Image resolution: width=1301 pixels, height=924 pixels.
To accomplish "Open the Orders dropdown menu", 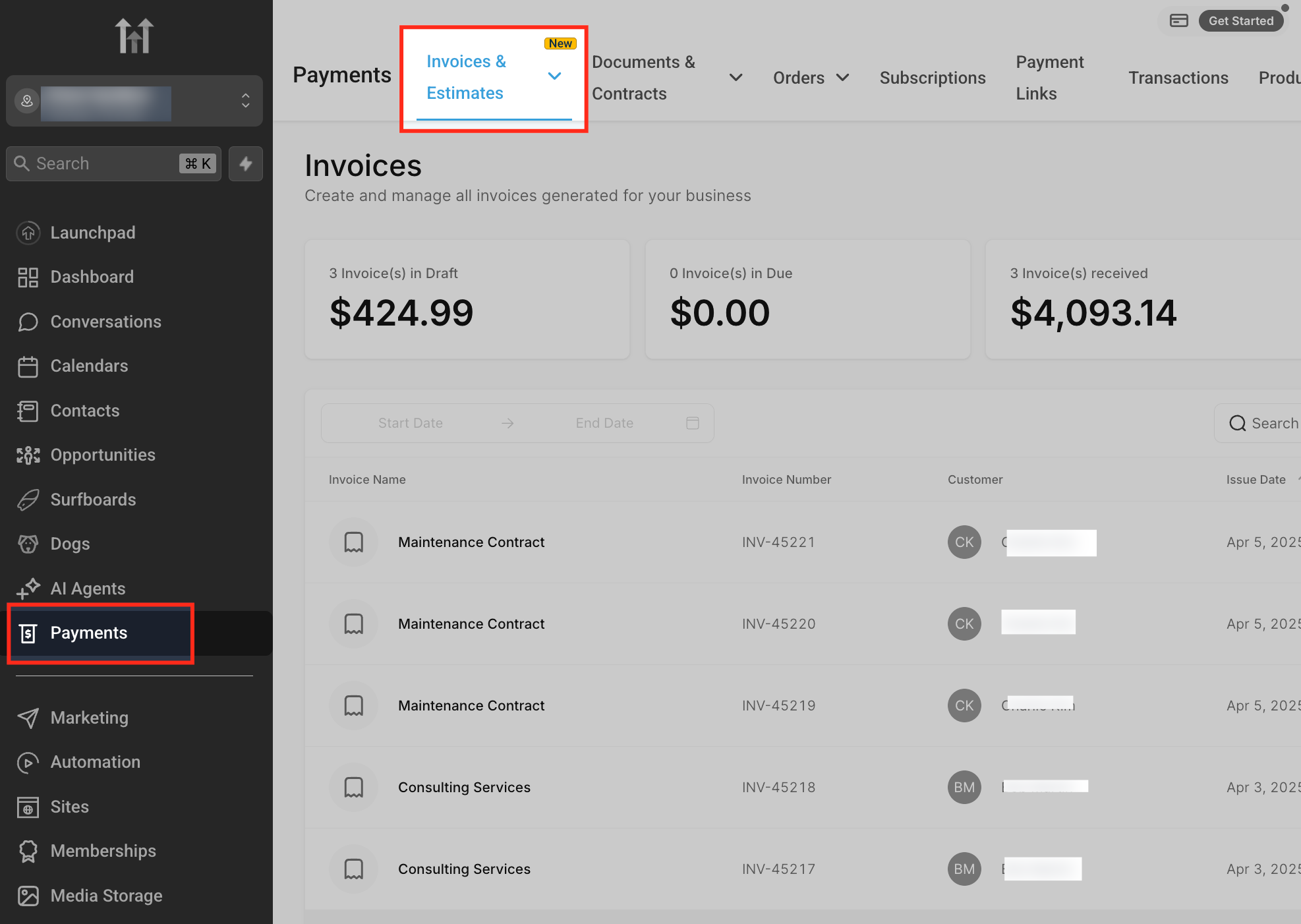I will pos(811,78).
